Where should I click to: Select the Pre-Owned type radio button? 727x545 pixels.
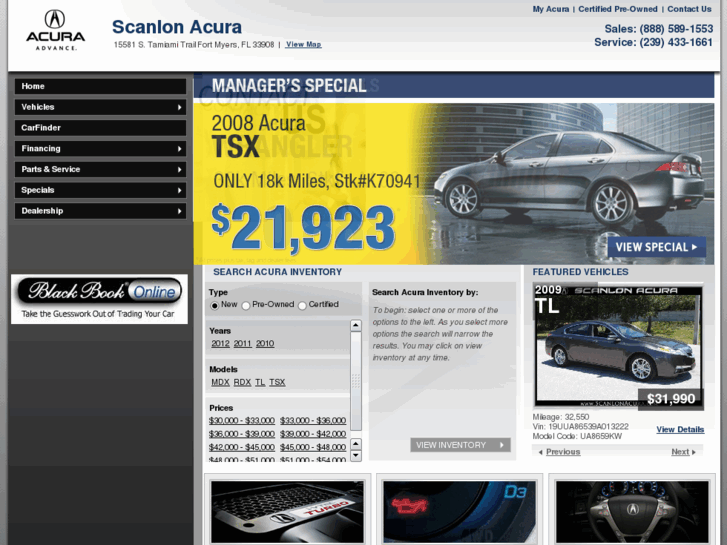[246, 305]
